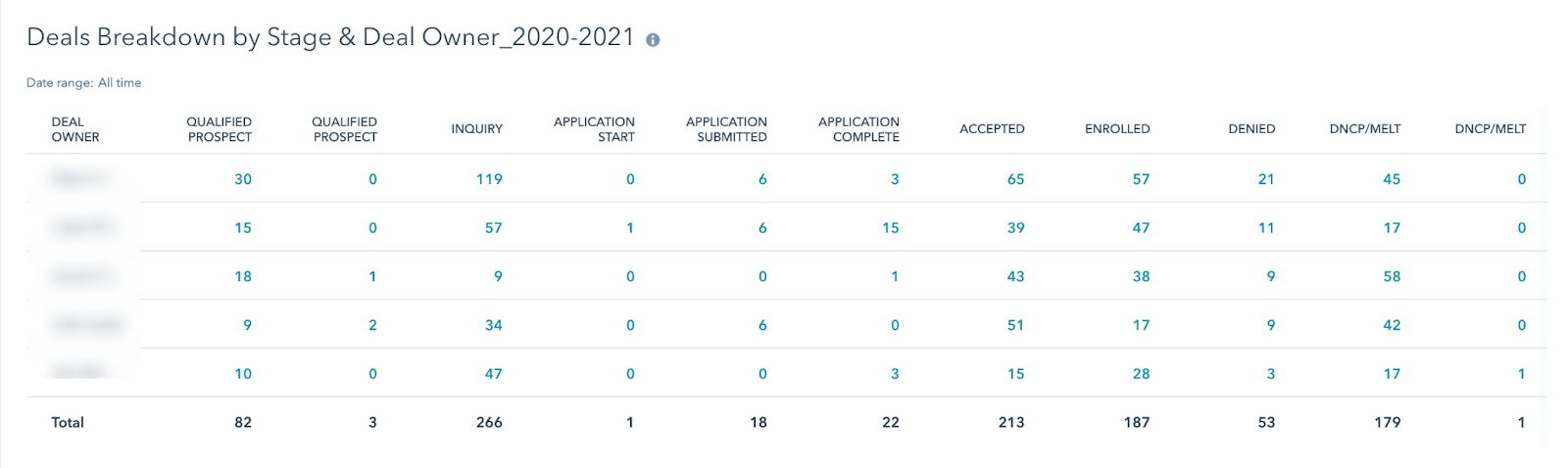Sort by the INQUIRY column header
Image resolution: width=1568 pixels, height=468 pixels.
476,129
